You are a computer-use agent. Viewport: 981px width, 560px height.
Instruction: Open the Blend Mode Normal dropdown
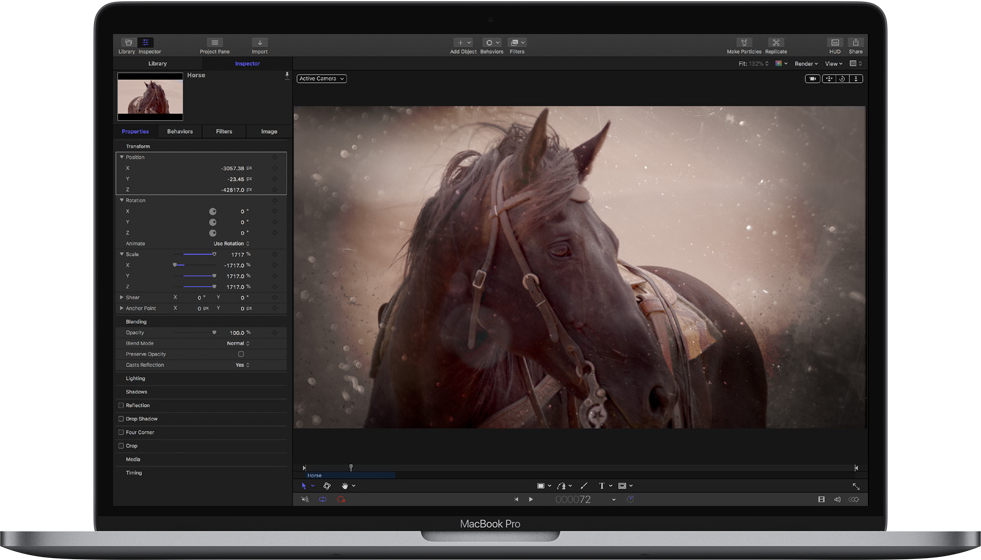click(237, 343)
